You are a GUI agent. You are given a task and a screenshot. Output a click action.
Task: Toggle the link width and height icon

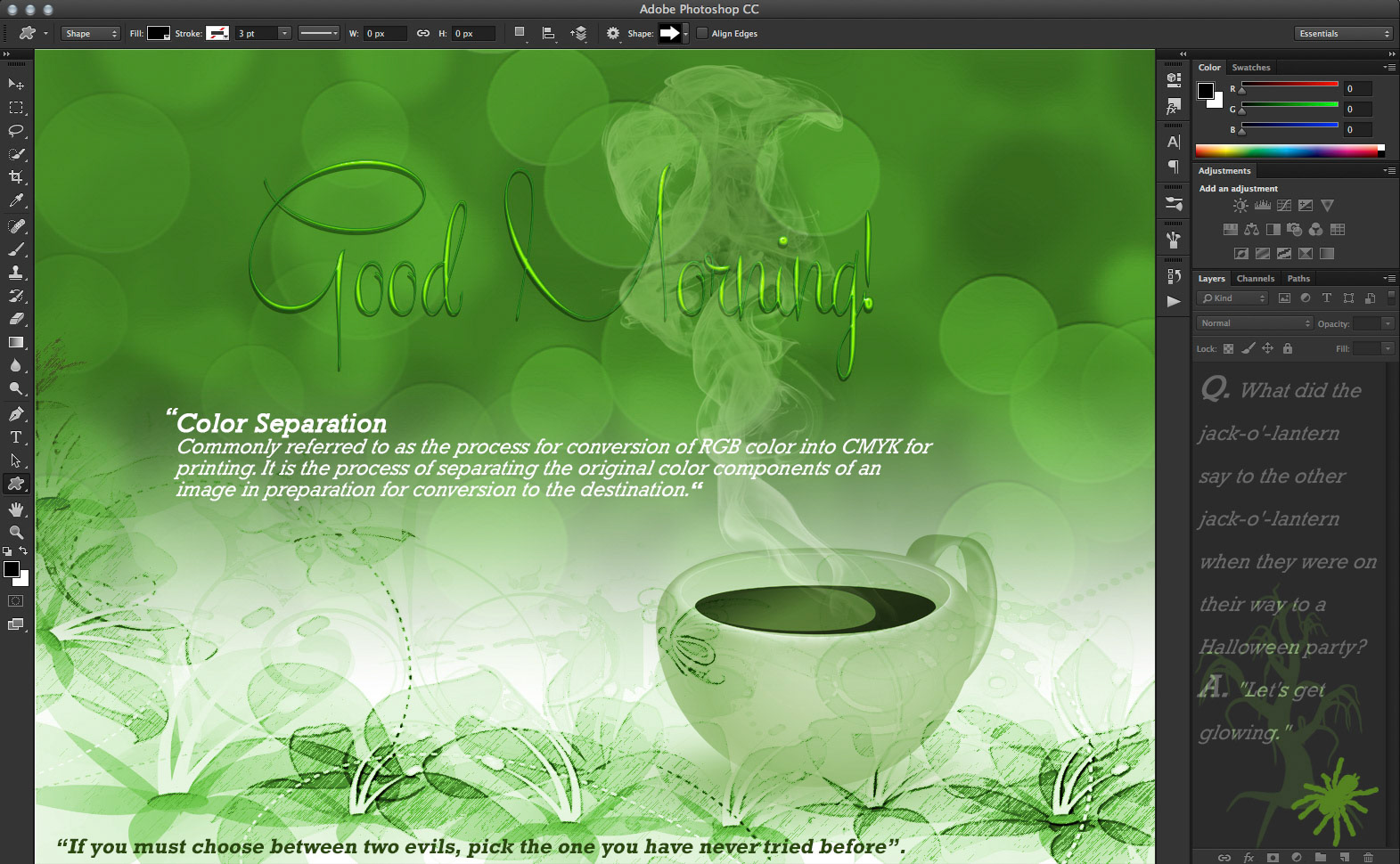pyautogui.click(x=423, y=33)
